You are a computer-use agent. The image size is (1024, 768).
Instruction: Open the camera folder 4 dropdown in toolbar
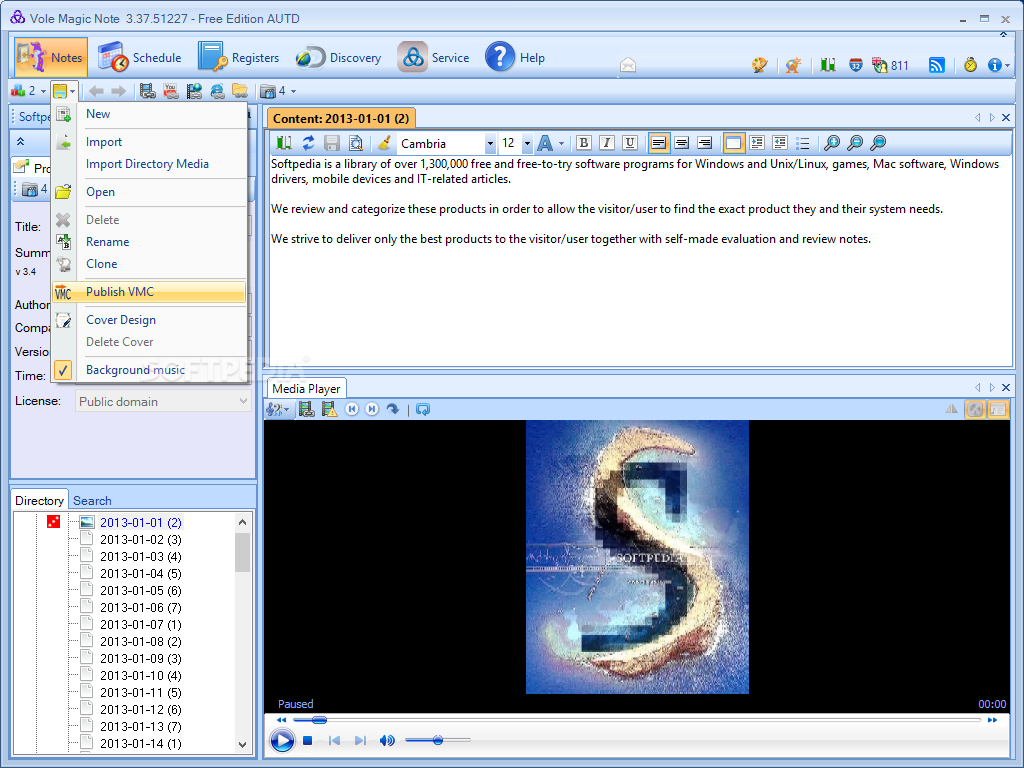click(x=278, y=91)
